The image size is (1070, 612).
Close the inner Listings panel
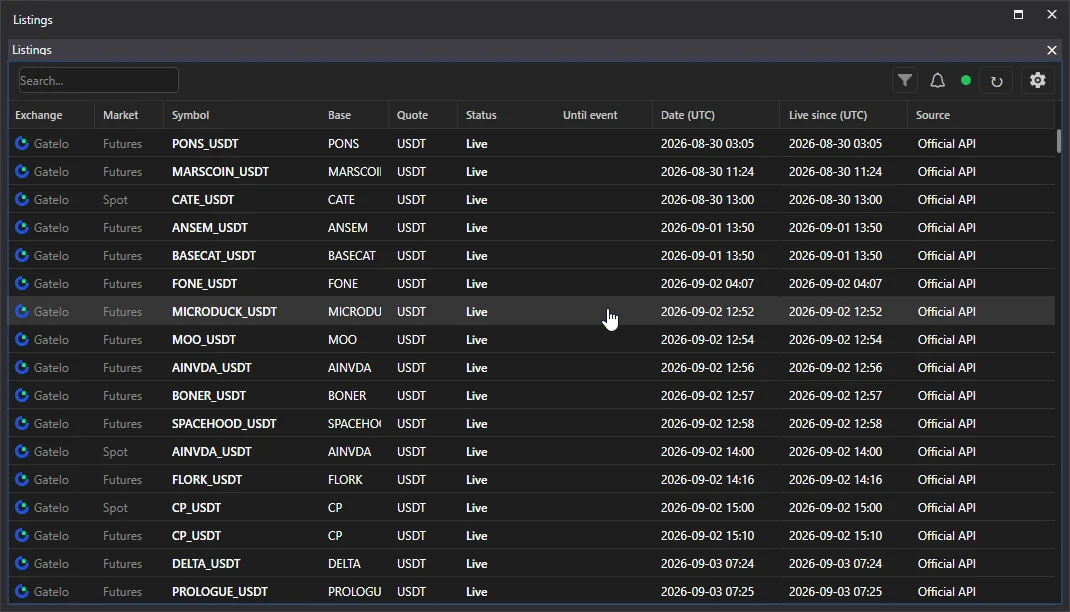[1052, 50]
